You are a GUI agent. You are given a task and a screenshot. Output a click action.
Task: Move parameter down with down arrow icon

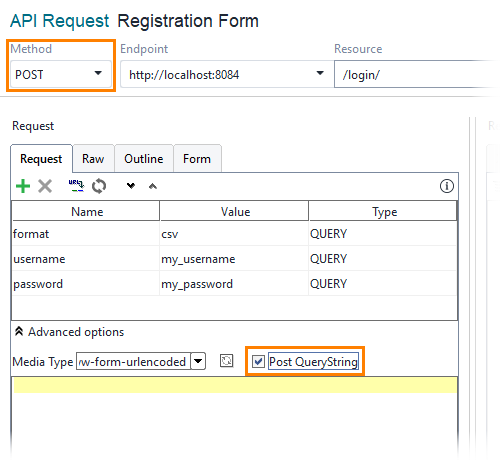131,186
